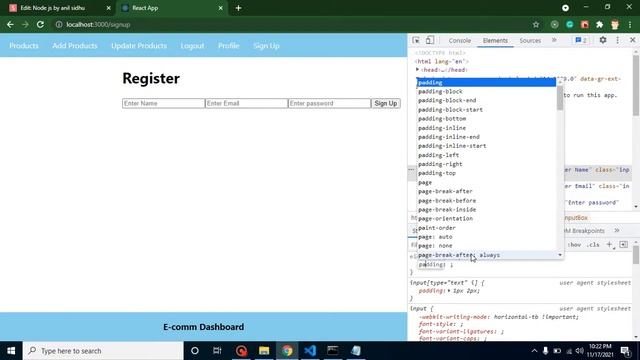Open the Profile nav link
This screenshot has height=360, width=640.
pos(229,46)
